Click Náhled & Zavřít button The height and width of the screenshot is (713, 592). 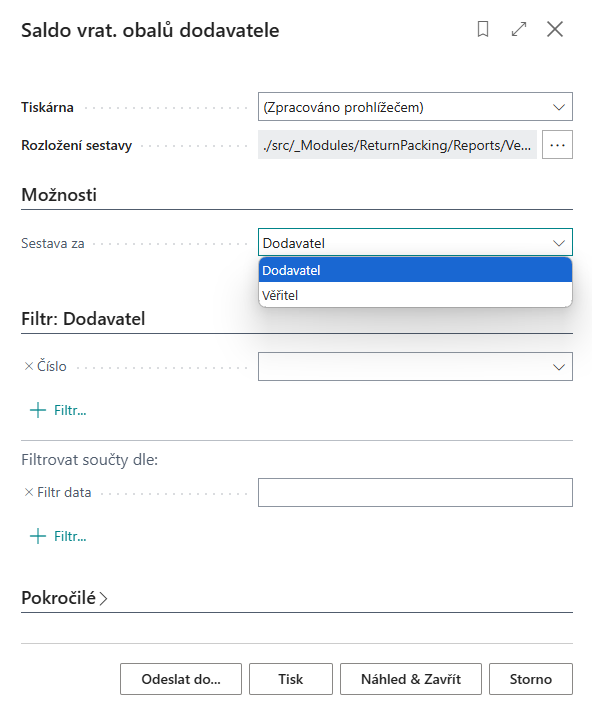411,679
